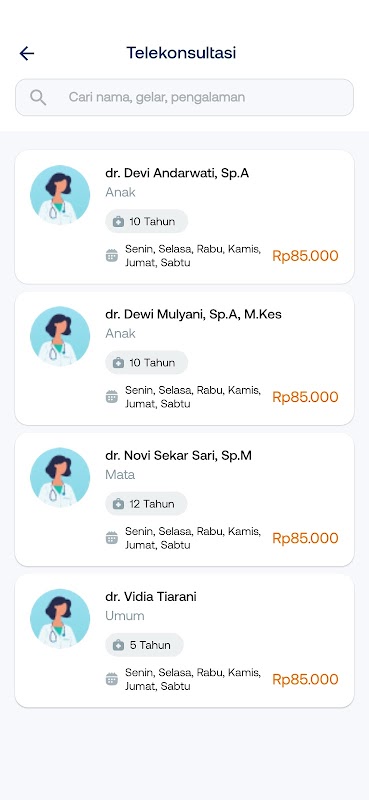Select the dr. Novi Sekar Sari, Sp.M name
The width and height of the screenshot is (369, 800).
179,456
